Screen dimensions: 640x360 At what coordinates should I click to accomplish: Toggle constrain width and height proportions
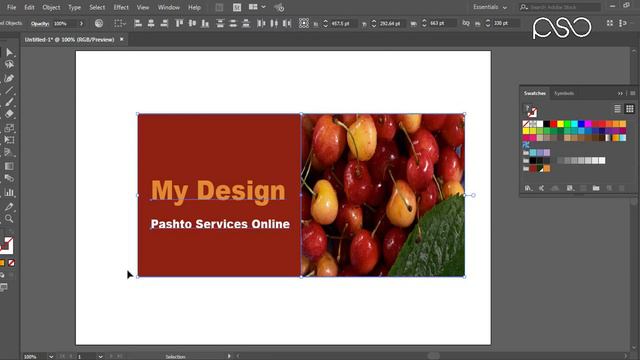click(466, 23)
